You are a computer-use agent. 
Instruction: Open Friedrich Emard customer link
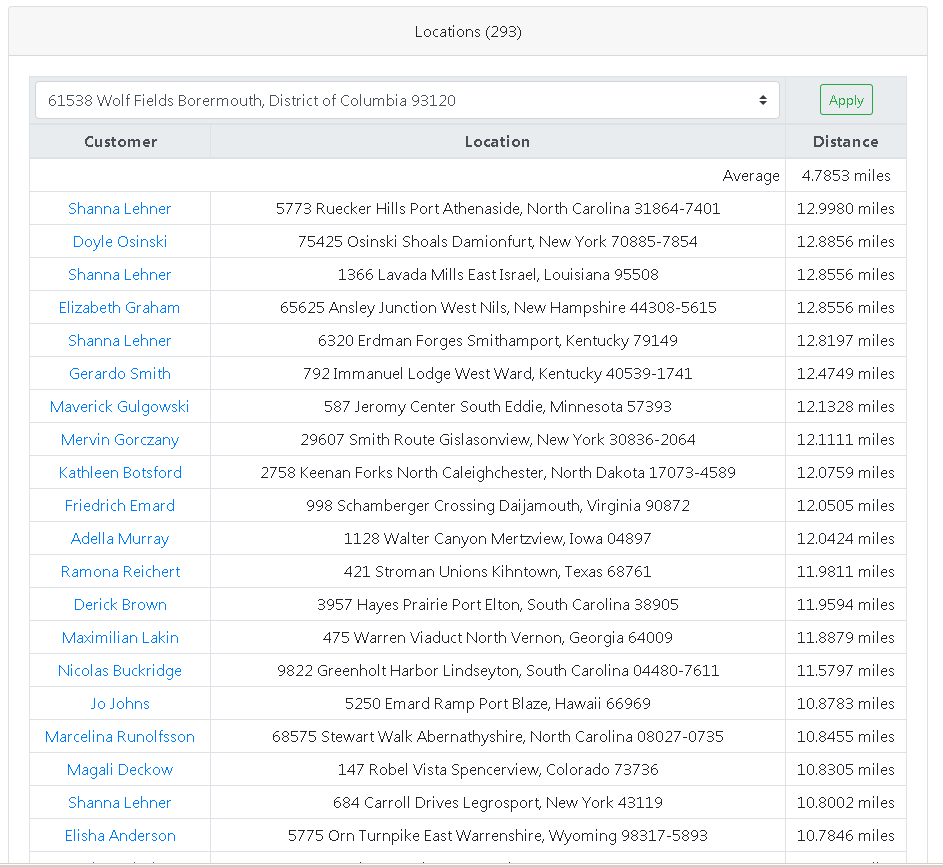120,506
